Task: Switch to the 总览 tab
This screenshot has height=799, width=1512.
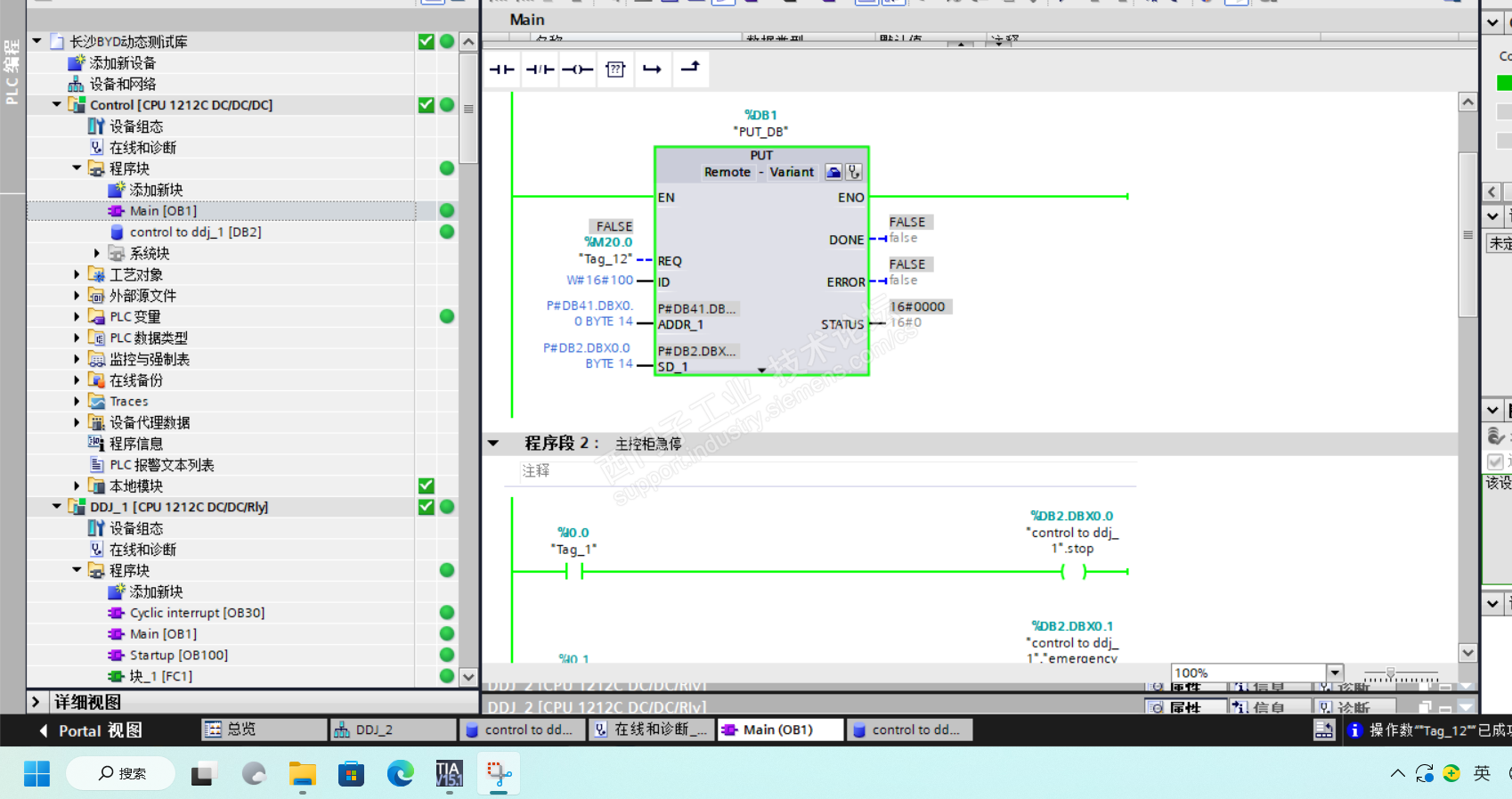Action: (264, 730)
